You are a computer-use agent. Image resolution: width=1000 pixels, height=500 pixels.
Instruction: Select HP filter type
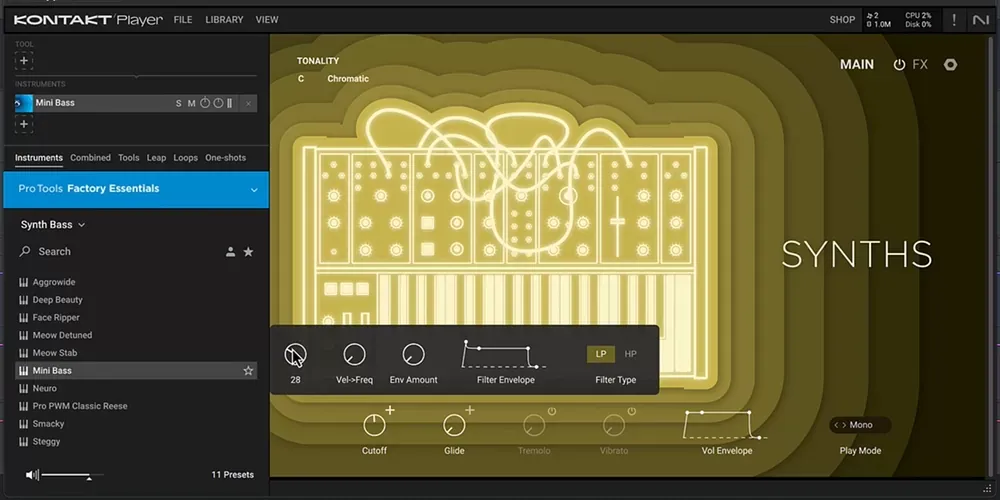click(x=630, y=354)
